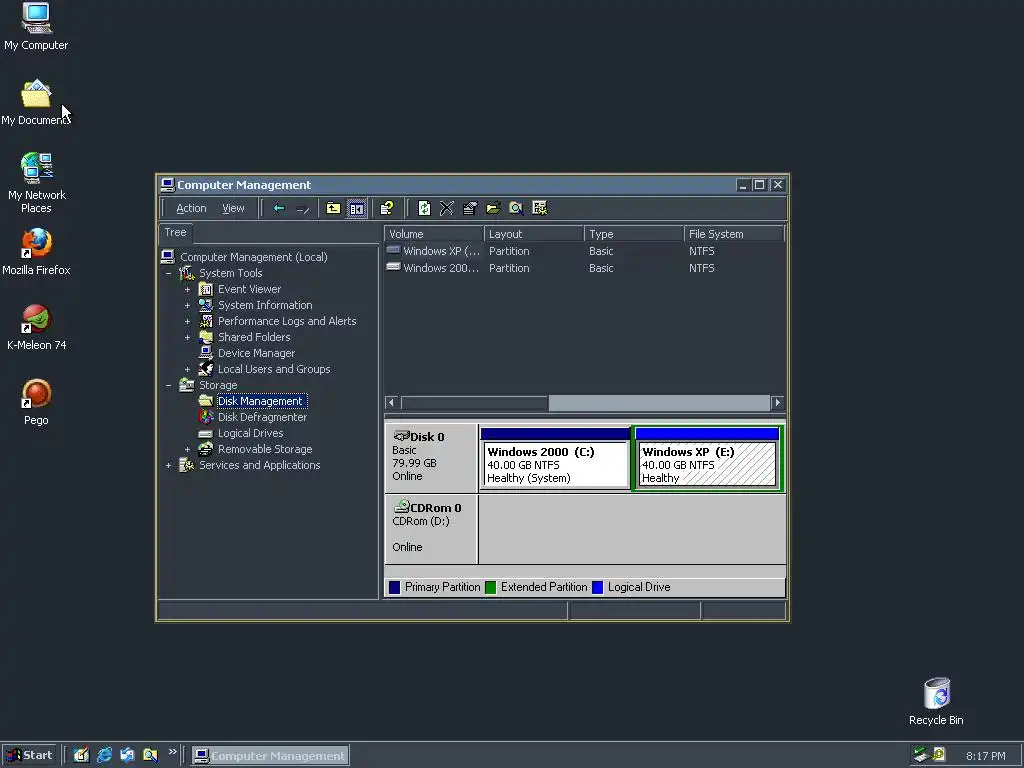Click the Show Desktop quick launch icon
This screenshot has width=1024, height=768.
click(x=81, y=755)
